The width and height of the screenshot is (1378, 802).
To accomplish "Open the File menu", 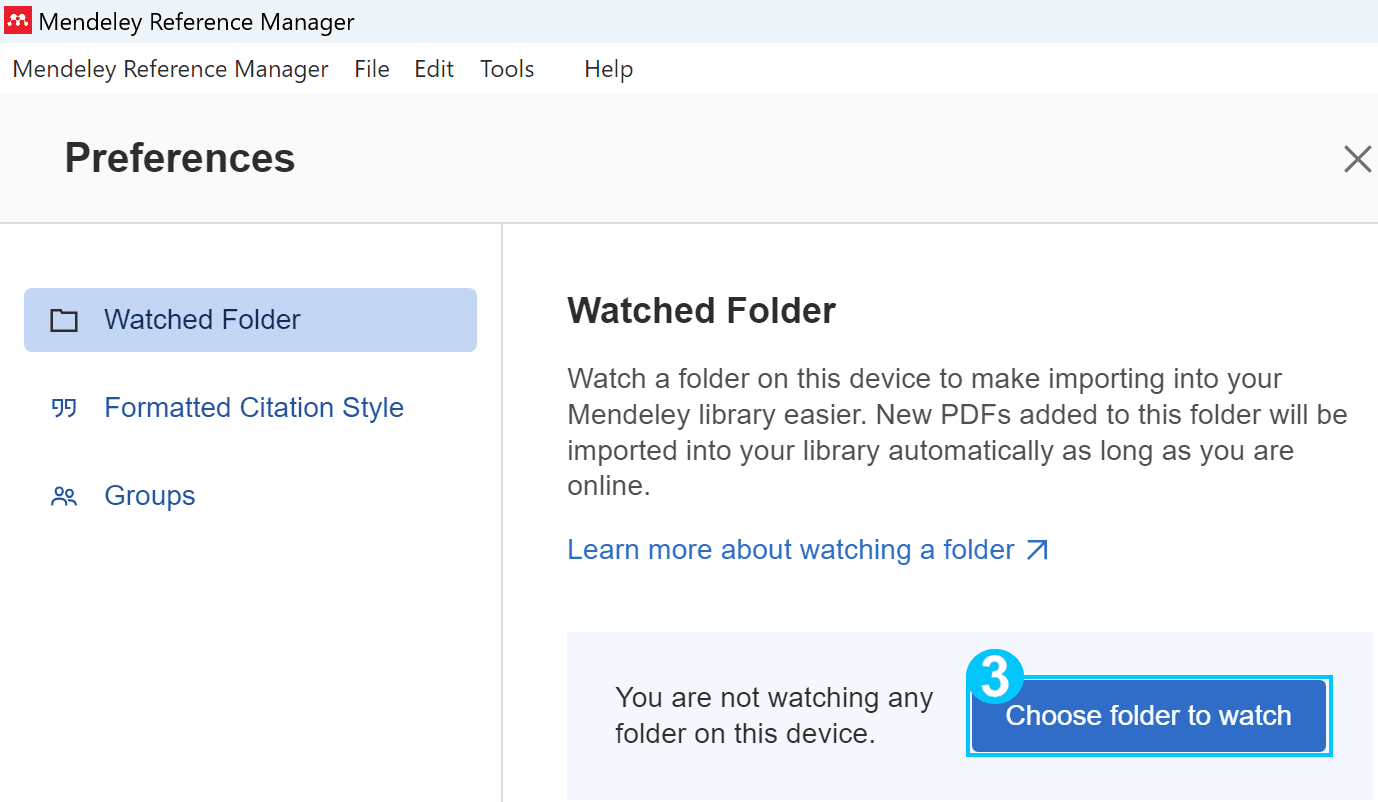I will [x=372, y=69].
